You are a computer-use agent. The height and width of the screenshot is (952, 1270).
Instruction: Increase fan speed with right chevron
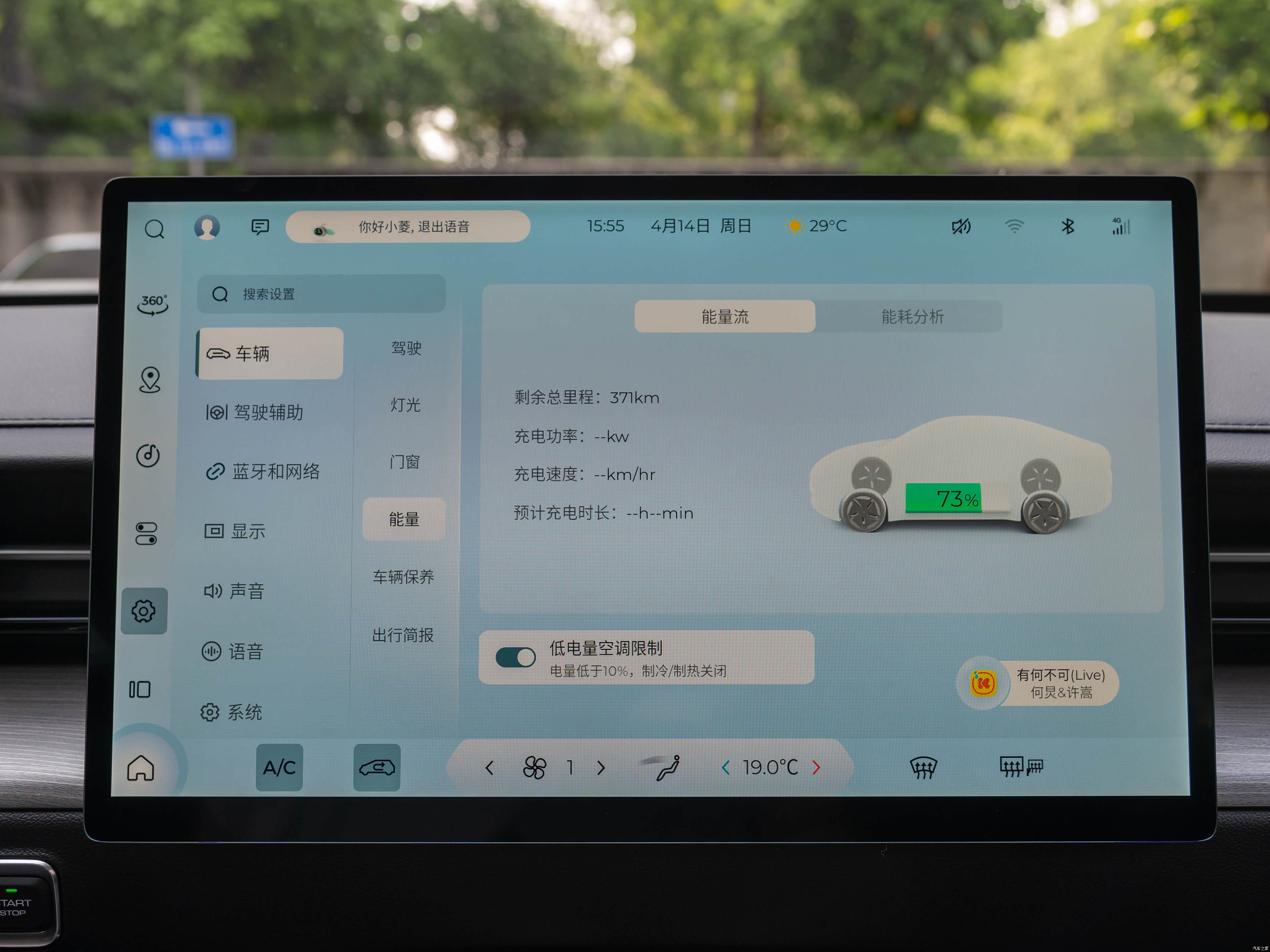[x=601, y=768]
